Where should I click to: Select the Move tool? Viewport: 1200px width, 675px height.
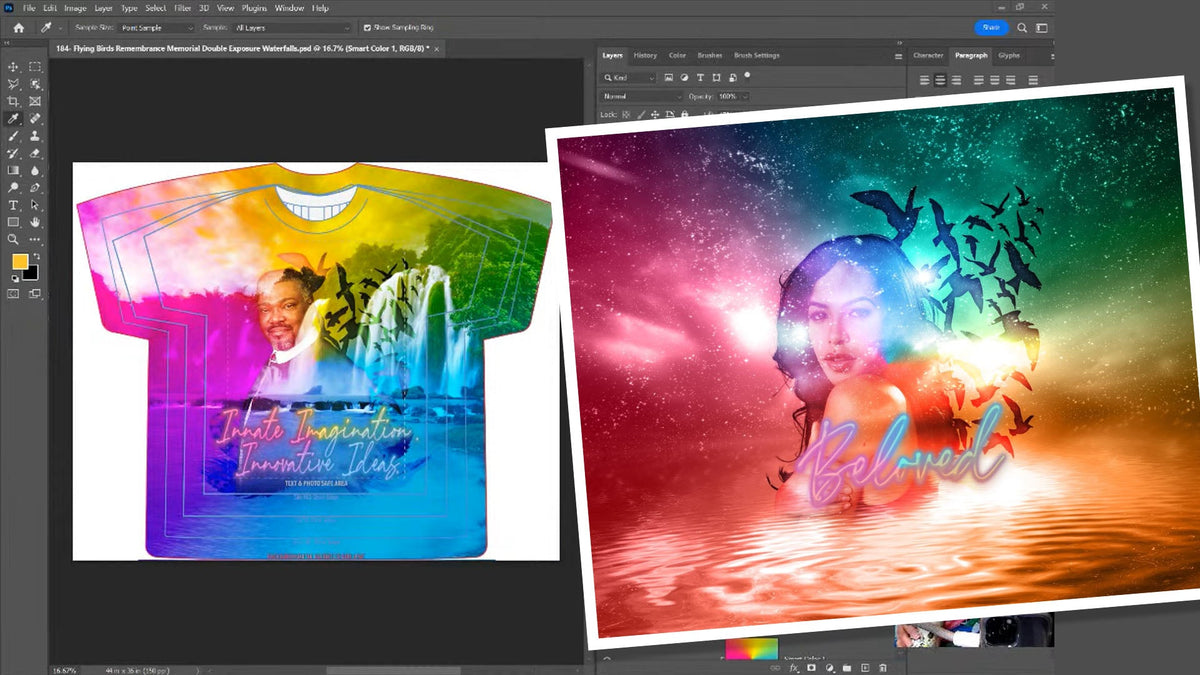[x=14, y=66]
